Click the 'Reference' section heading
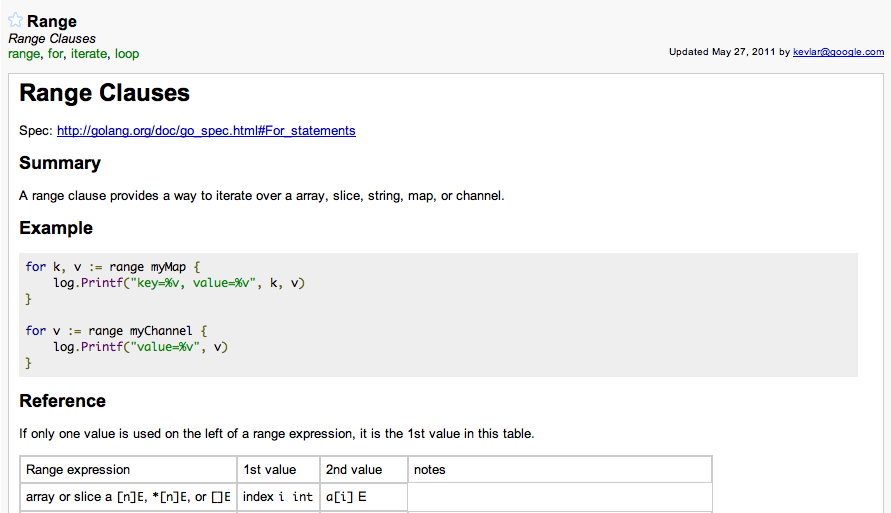 point(63,401)
